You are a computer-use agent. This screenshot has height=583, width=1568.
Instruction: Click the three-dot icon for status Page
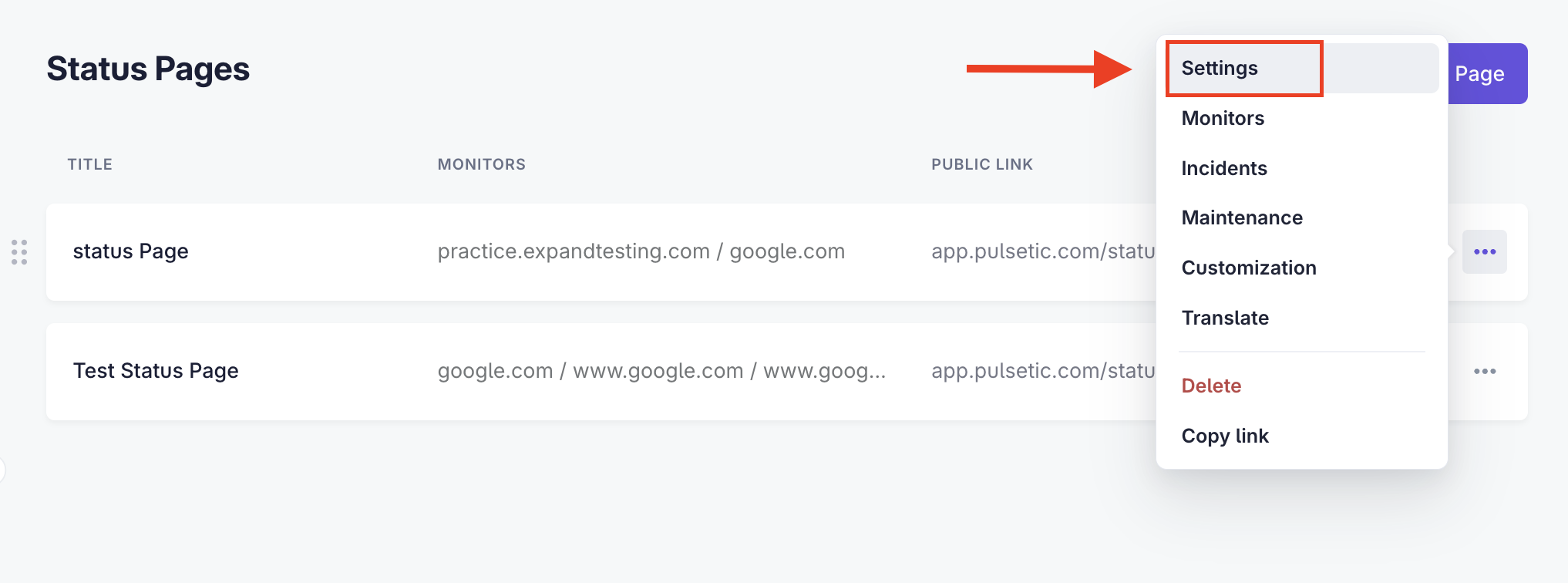tap(1485, 251)
